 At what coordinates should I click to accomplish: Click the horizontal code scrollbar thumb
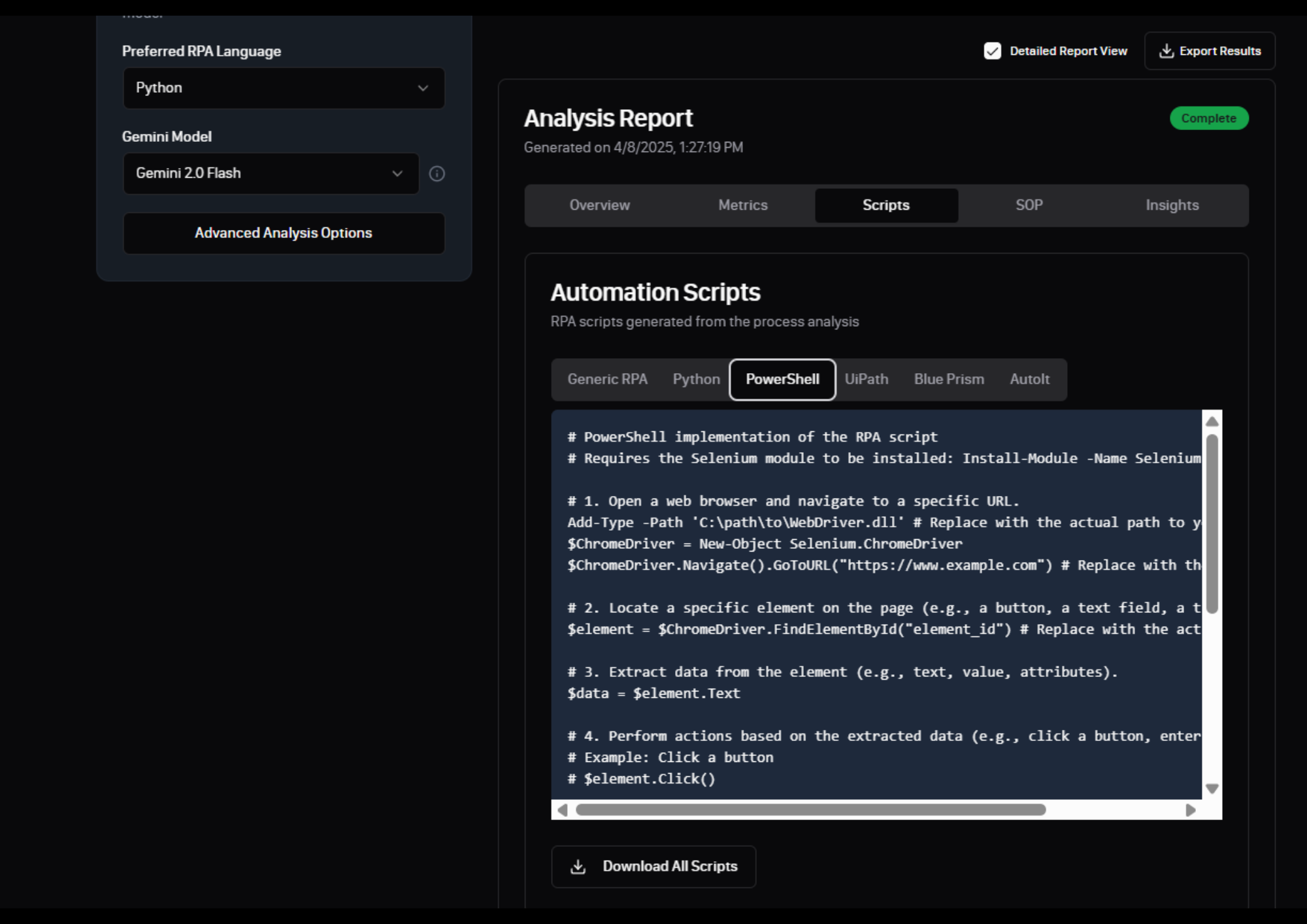810,810
